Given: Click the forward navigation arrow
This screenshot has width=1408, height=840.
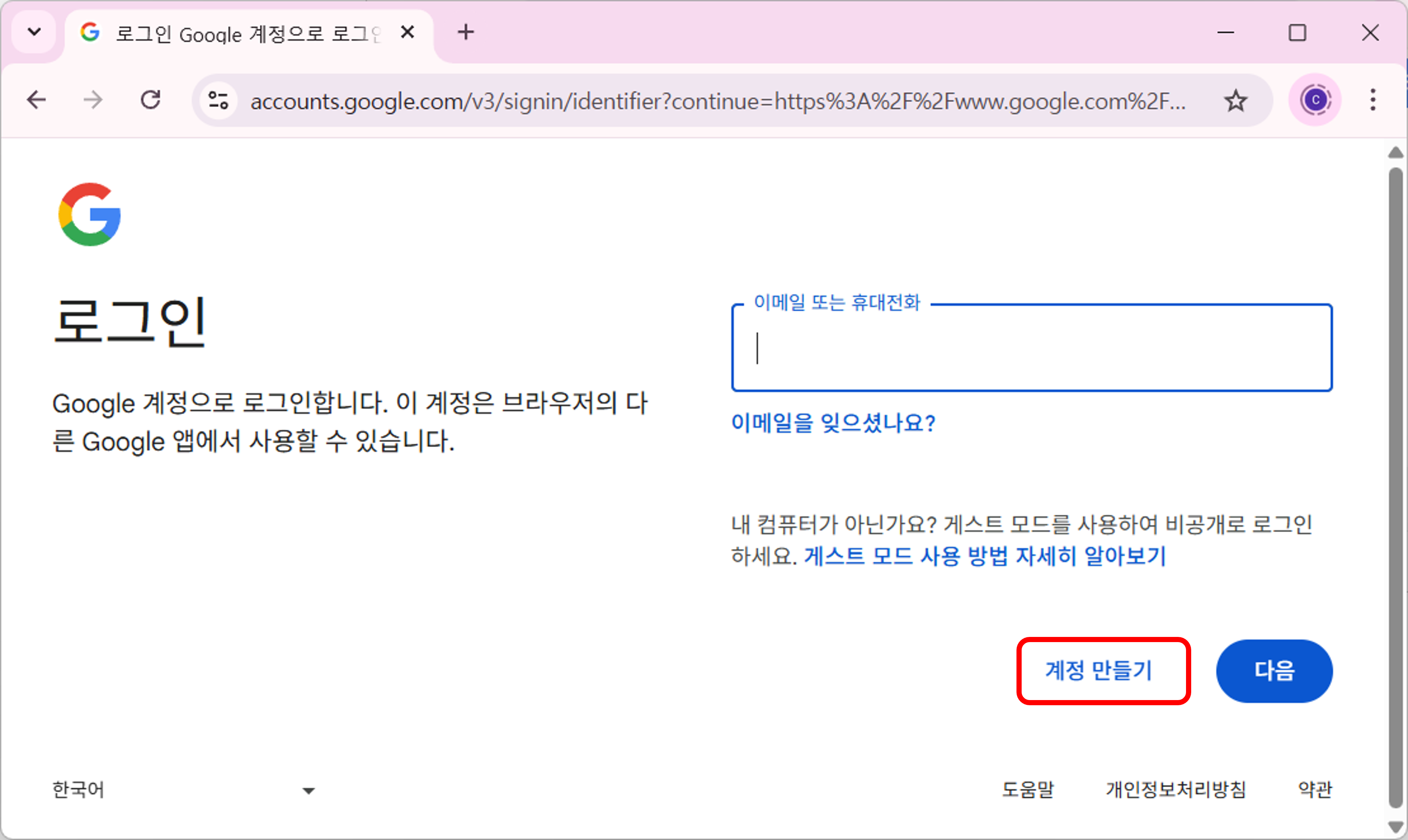Looking at the screenshot, I should coord(93,100).
